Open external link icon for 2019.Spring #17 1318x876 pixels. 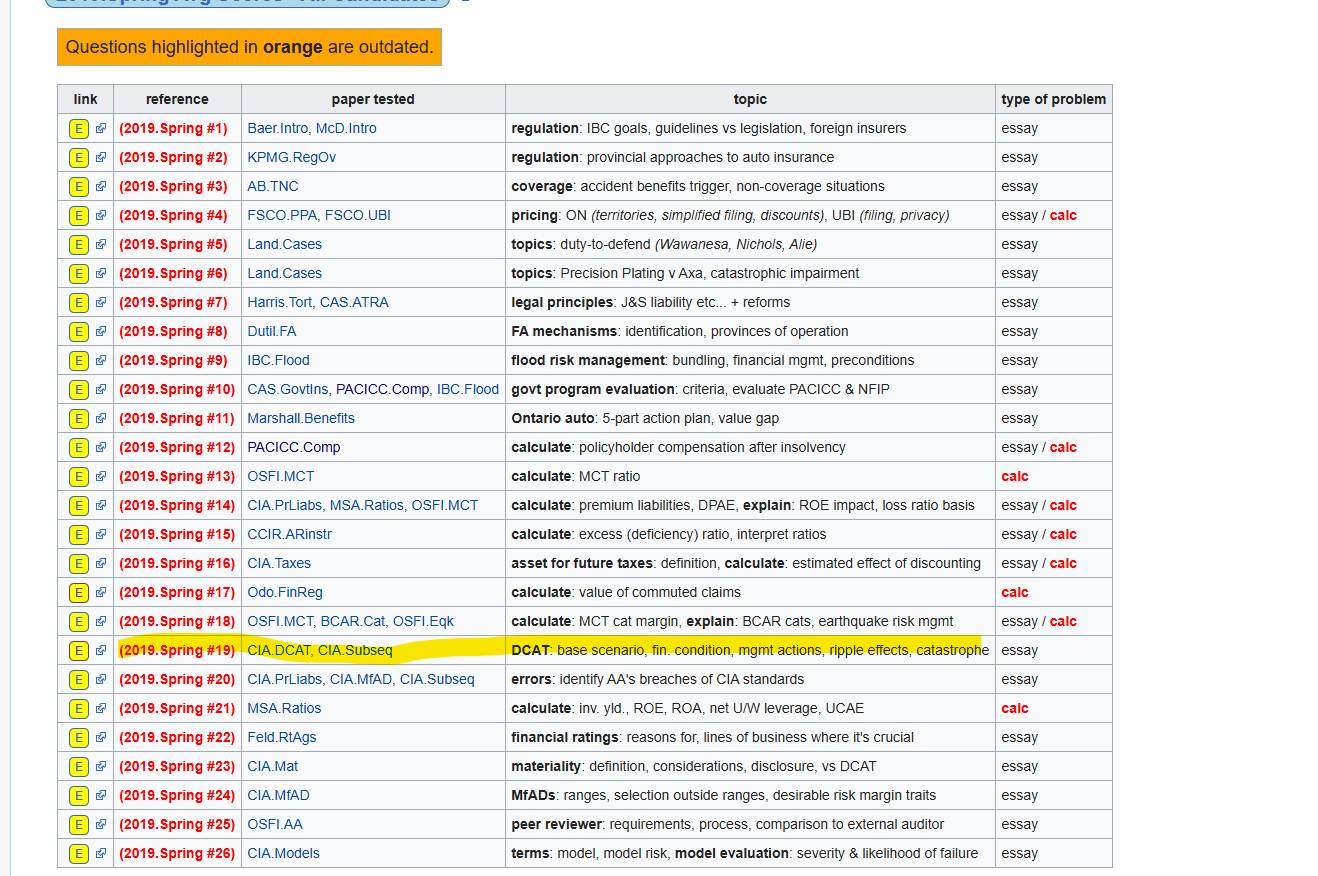point(101,592)
